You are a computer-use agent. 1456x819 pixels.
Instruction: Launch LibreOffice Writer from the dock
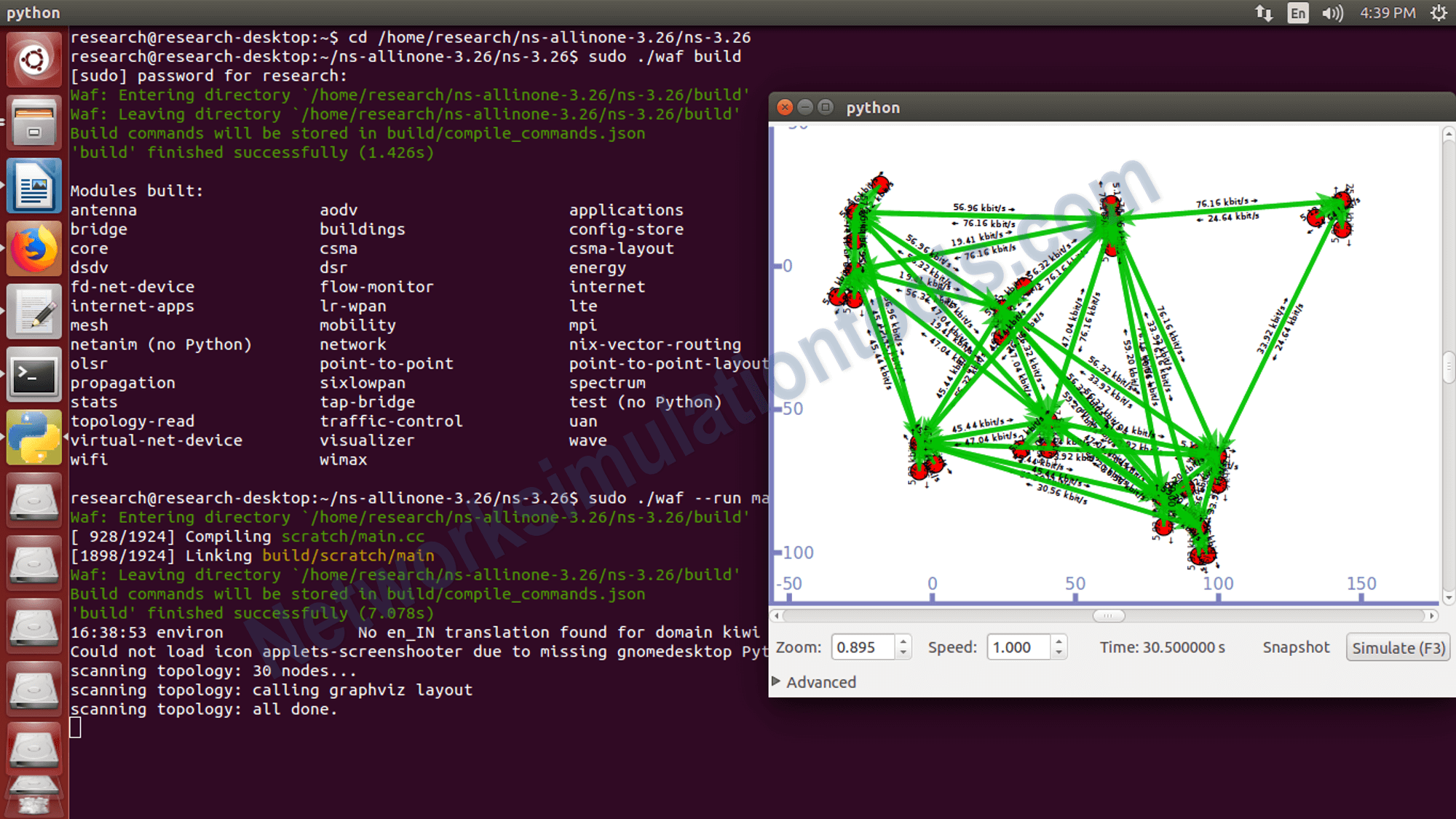(x=33, y=186)
